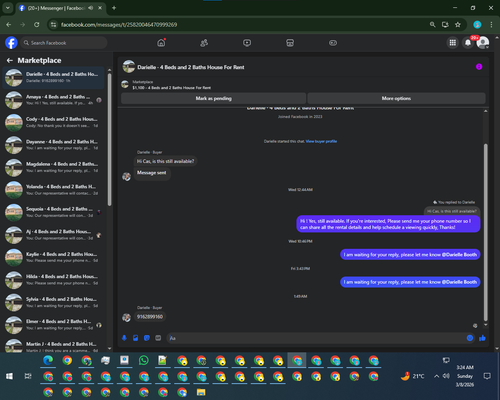The image size is (500, 400).
Task: Reload the page
Action: click(x=37, y=25)
